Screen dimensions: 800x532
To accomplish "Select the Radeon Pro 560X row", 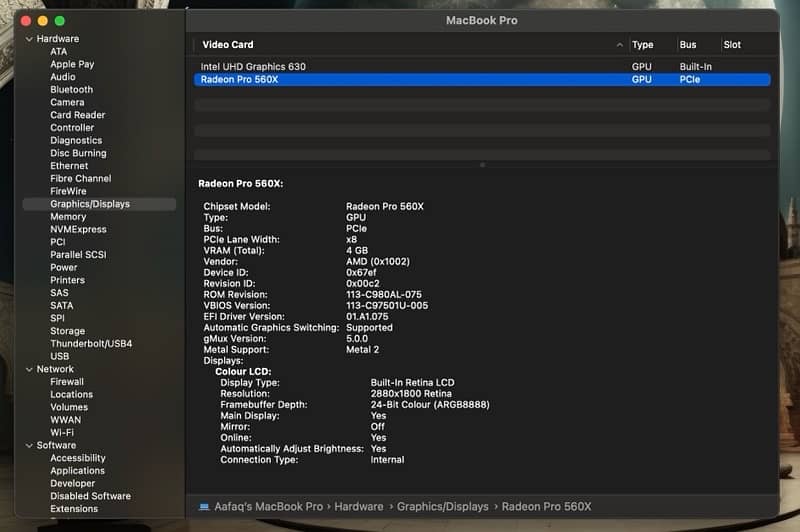I will click(x=240, y=79).
